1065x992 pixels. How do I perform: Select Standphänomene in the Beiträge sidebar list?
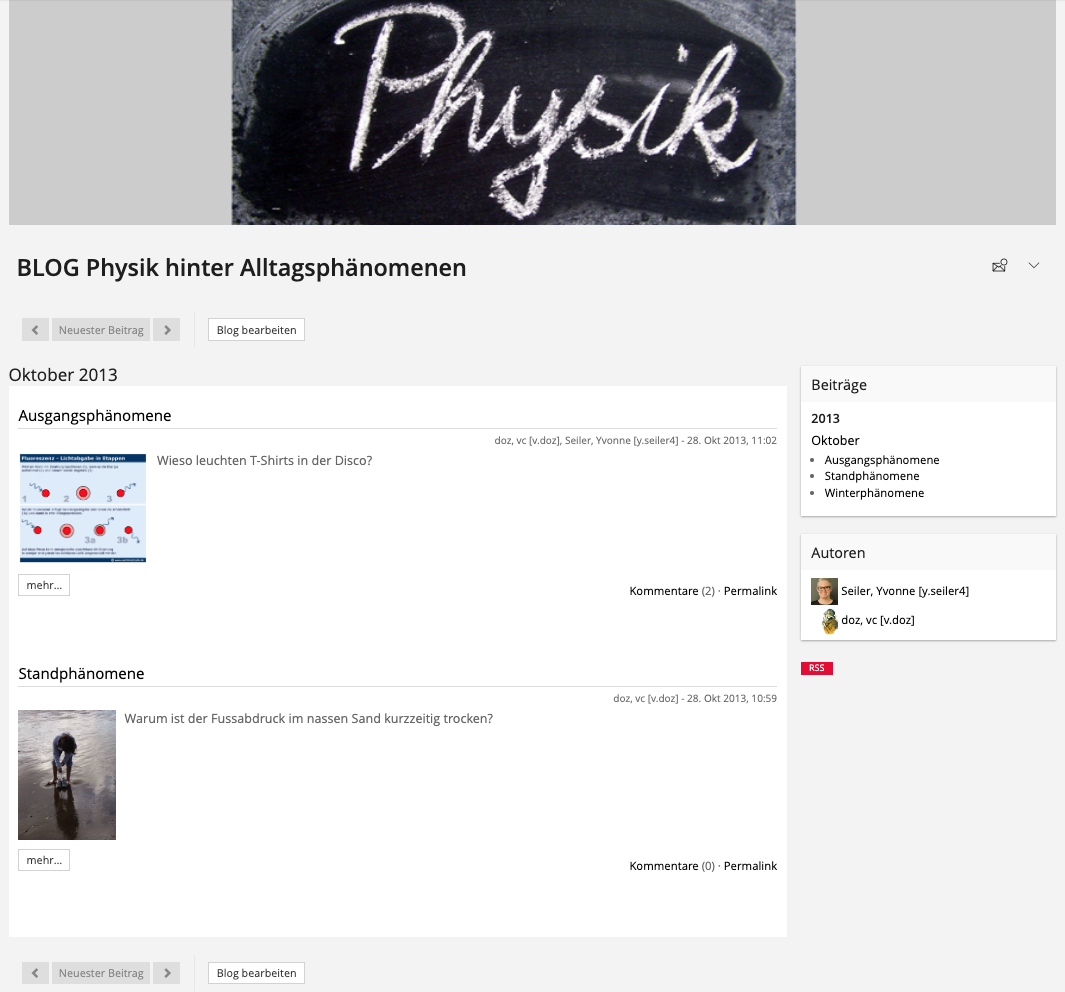click(x=872, y=477)
